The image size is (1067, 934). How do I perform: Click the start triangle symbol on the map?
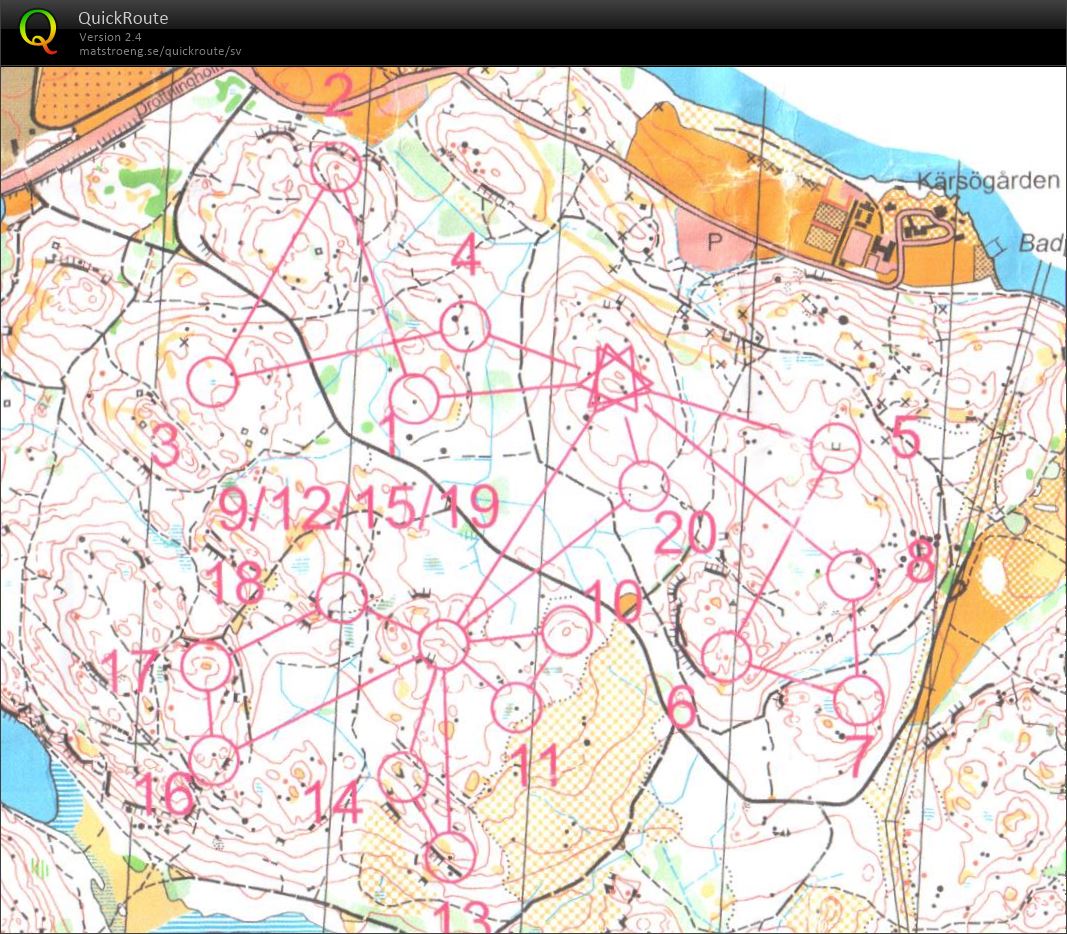(x=614, y=380)
